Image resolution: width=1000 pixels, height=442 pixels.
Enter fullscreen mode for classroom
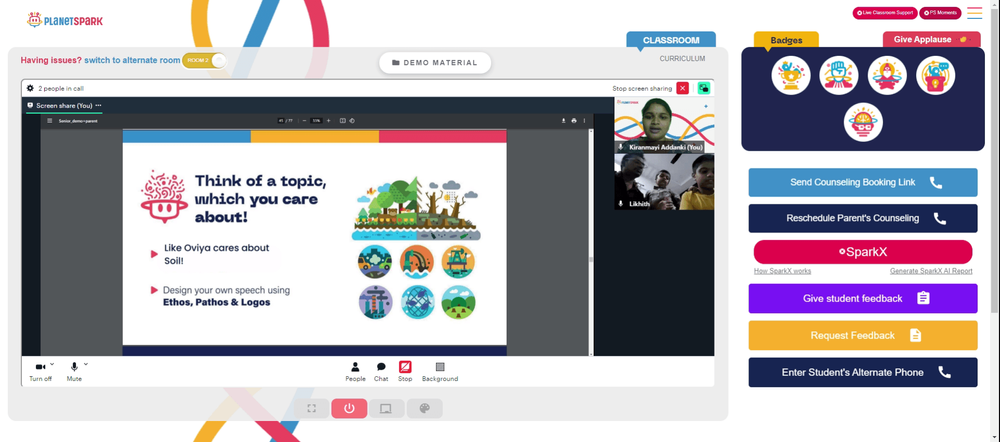311,408
